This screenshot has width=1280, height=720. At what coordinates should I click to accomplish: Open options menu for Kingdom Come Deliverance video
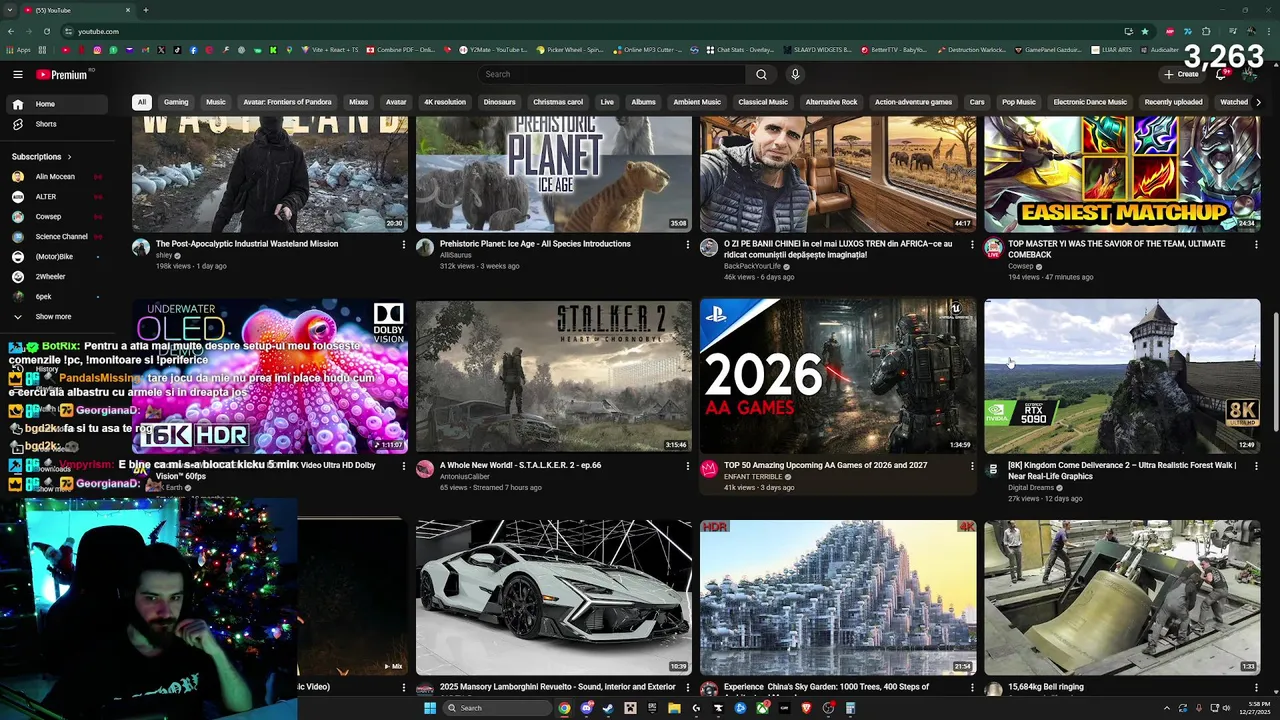1256,466
